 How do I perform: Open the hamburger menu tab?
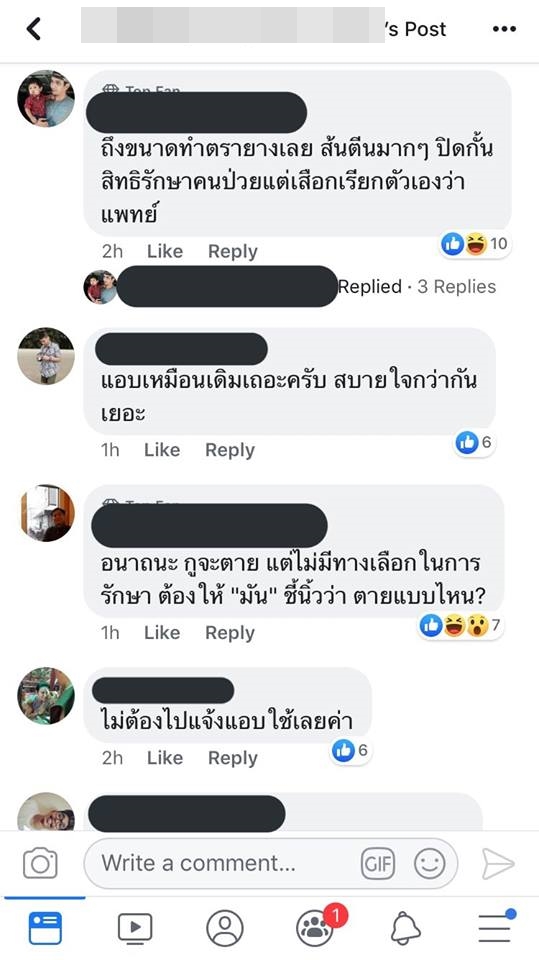[496, 927]
